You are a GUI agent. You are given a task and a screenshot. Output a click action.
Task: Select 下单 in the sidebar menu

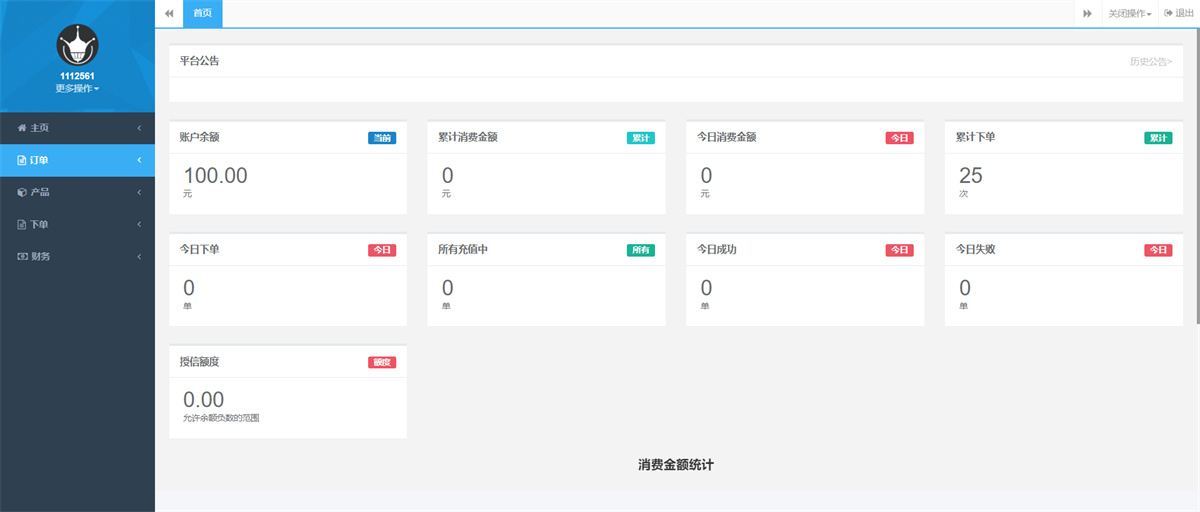pyautogui.click(x=40, y=224)
